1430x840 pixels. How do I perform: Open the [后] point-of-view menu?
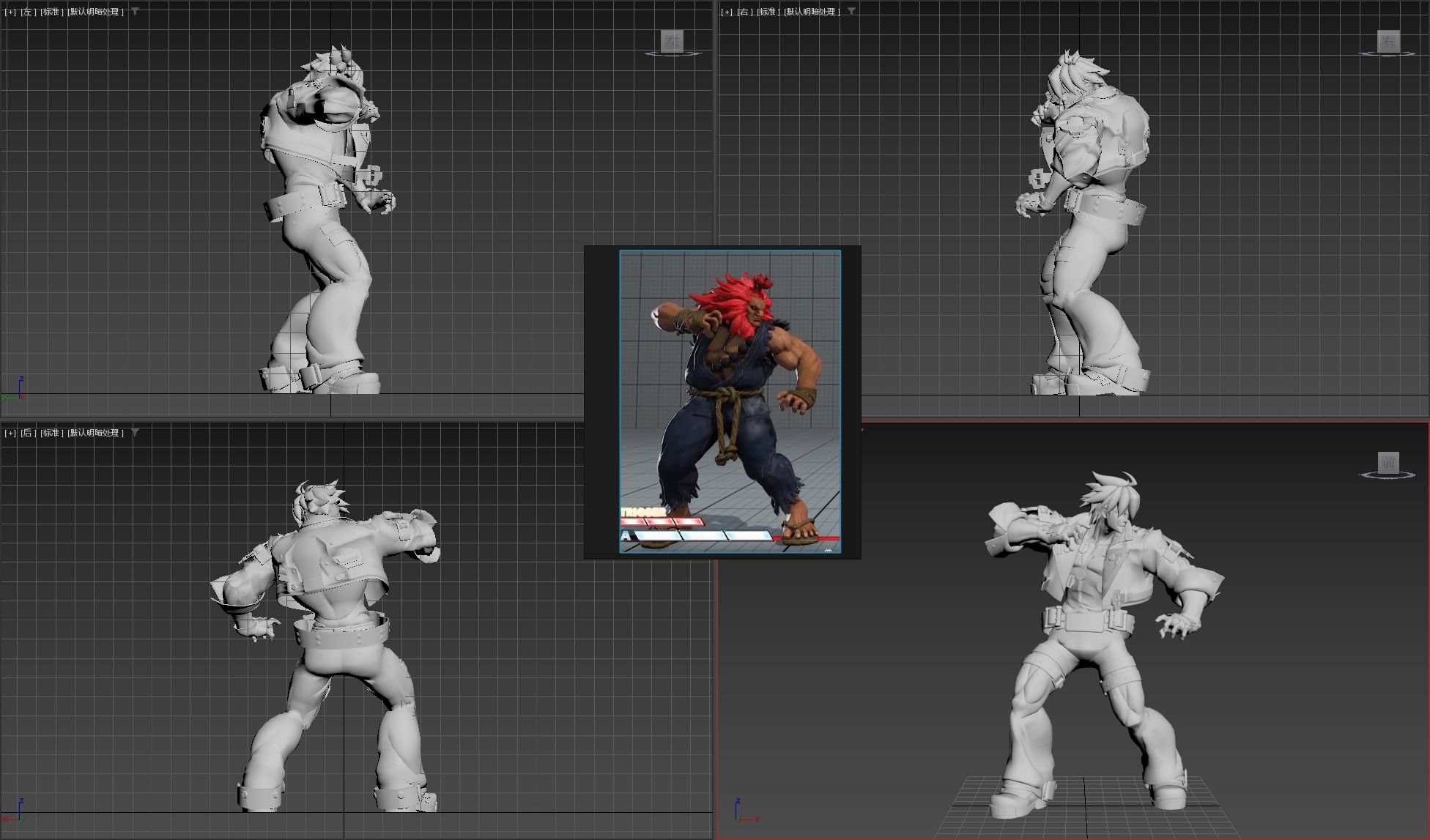[28, 434]
